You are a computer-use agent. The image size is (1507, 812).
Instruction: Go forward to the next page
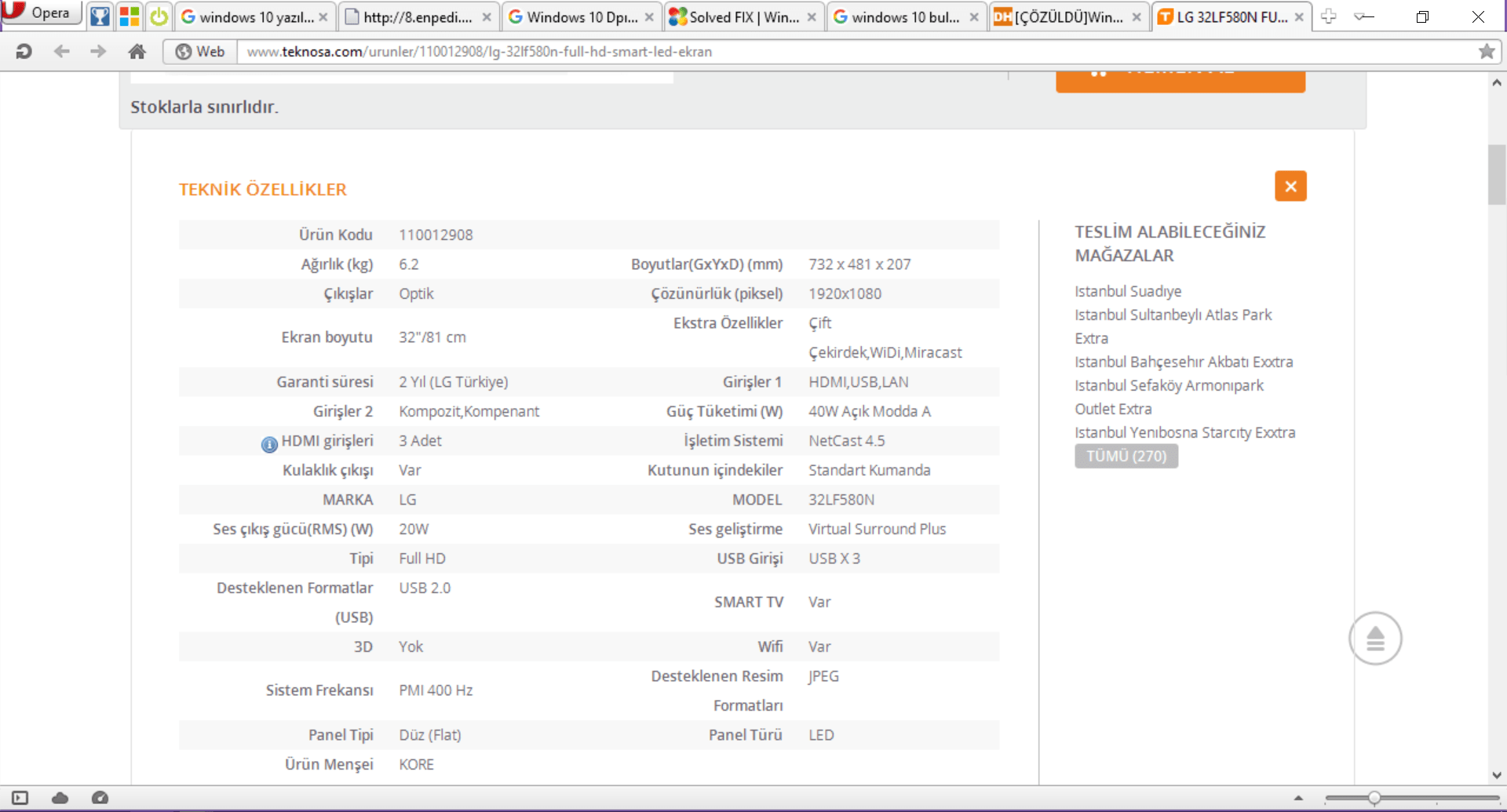pyautogui.click(x=98, y=52)
